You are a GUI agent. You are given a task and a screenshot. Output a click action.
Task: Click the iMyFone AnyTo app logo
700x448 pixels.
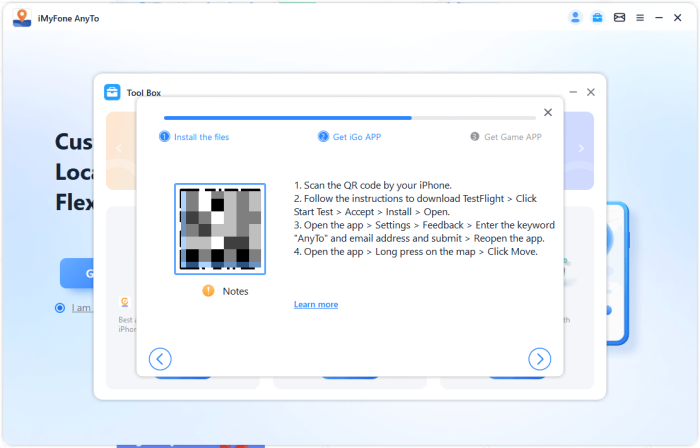point(21,18)
